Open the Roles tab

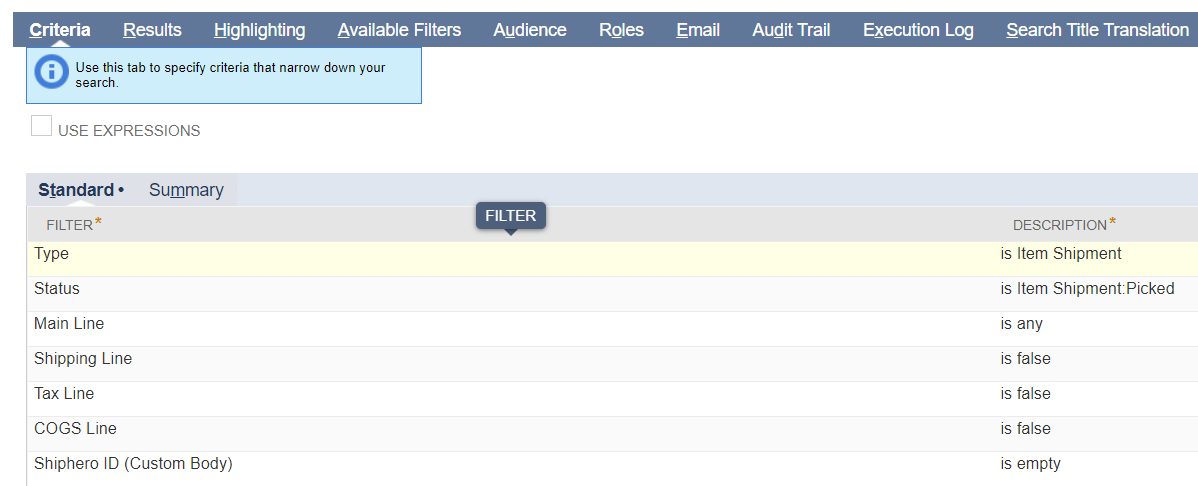[621, 30]
